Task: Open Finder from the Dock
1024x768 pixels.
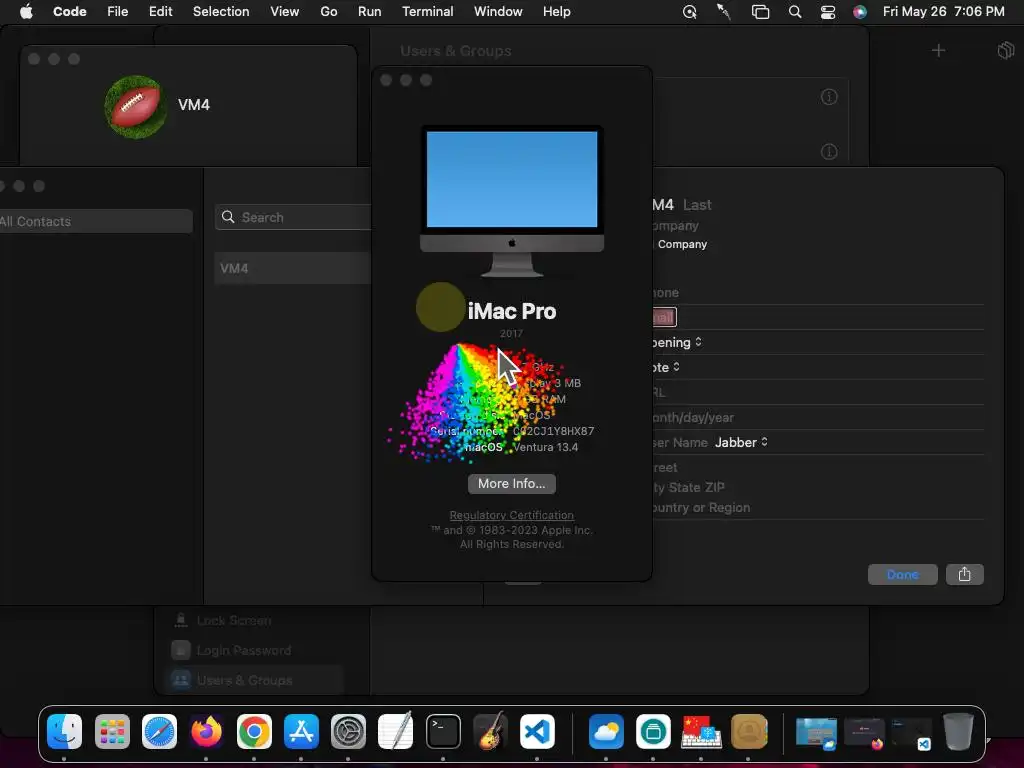Action: pyautogui.click(x=65, y=731)
